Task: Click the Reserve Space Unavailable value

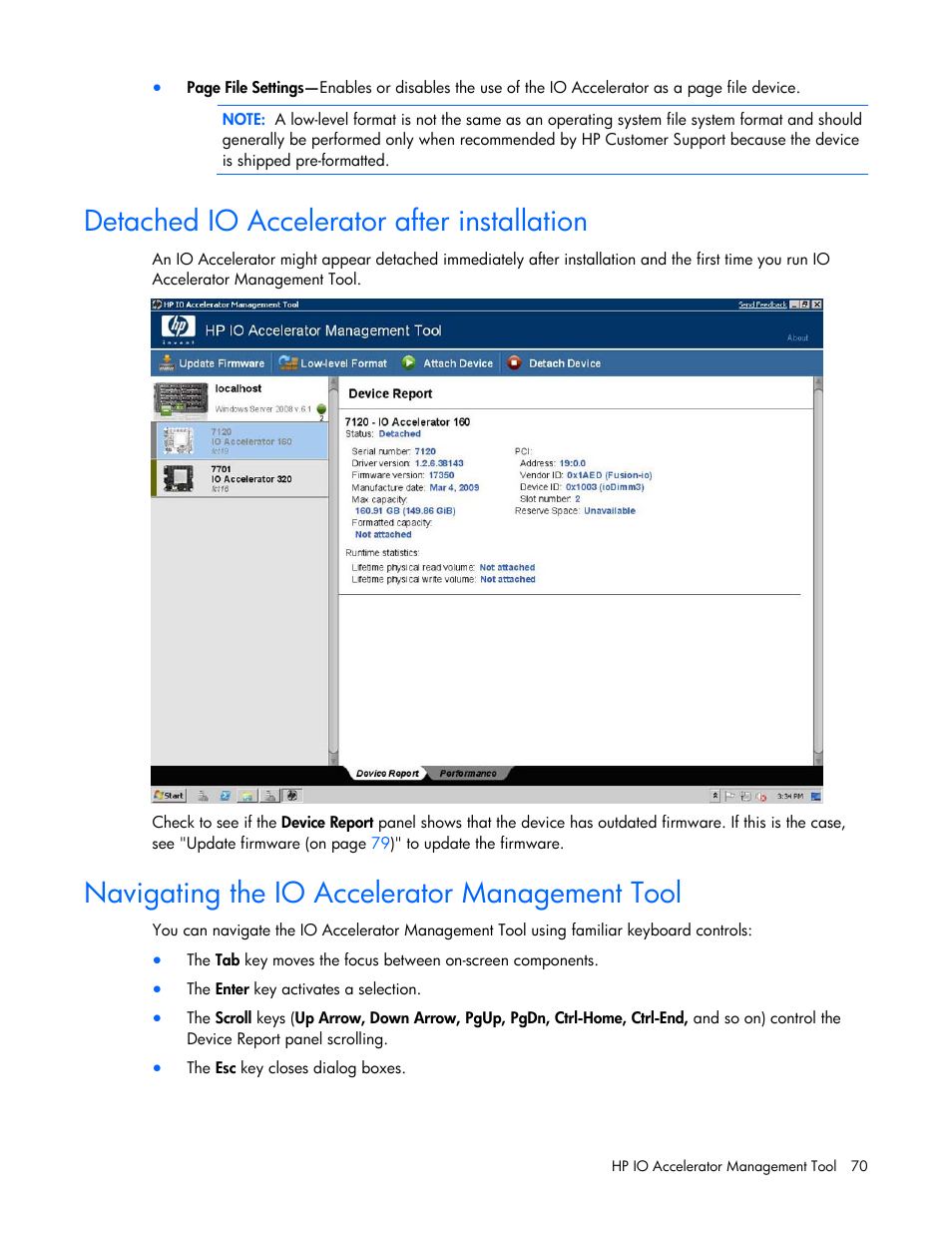Action: click(x=610, y=511)
